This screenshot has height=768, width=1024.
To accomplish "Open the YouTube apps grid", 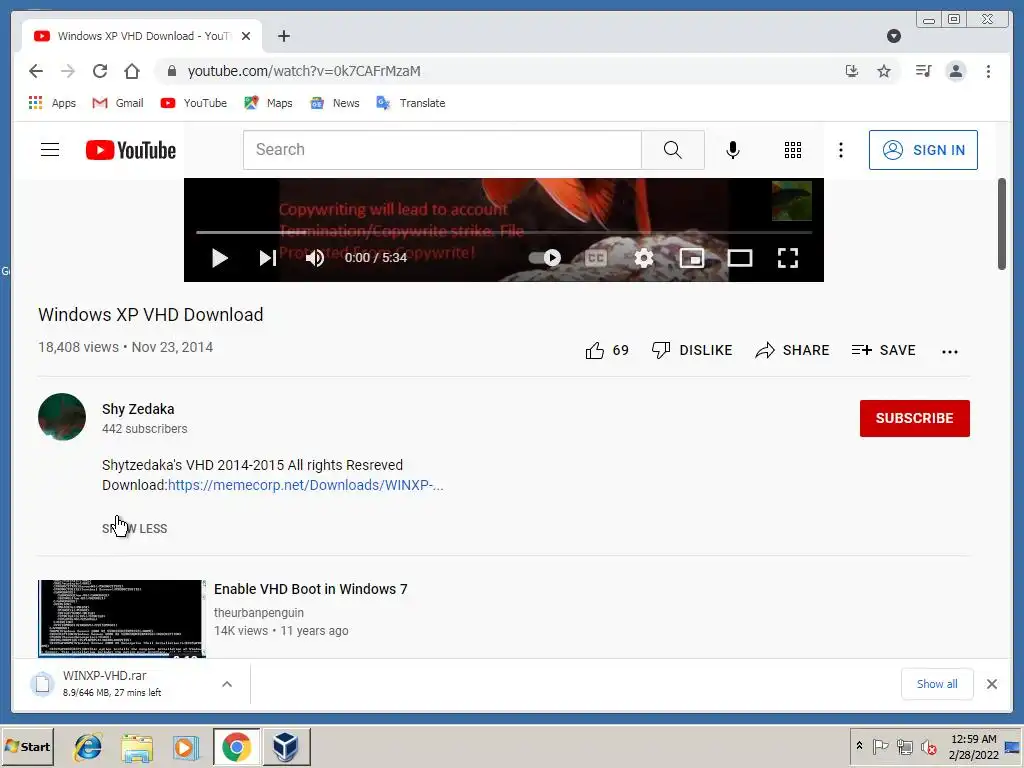I will pos(793,150).
